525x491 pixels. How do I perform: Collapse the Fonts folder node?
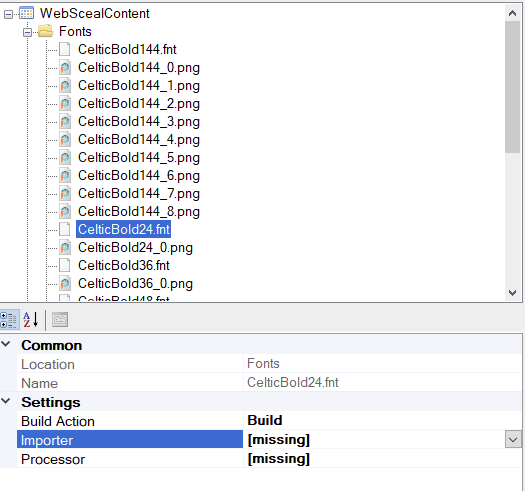[x=27, y=32]
